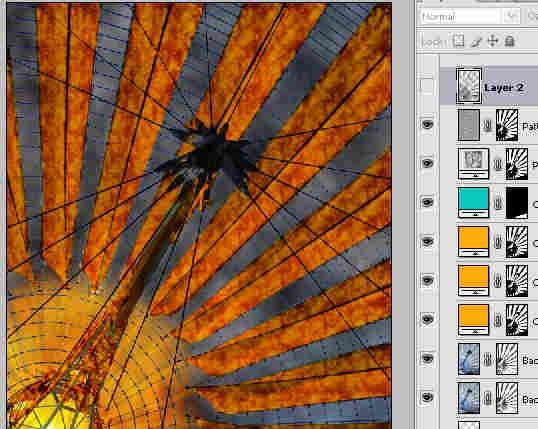Enable lock image pixels brush icon
Viewport: 538px width, 429px height.
(x=476, y=42)
